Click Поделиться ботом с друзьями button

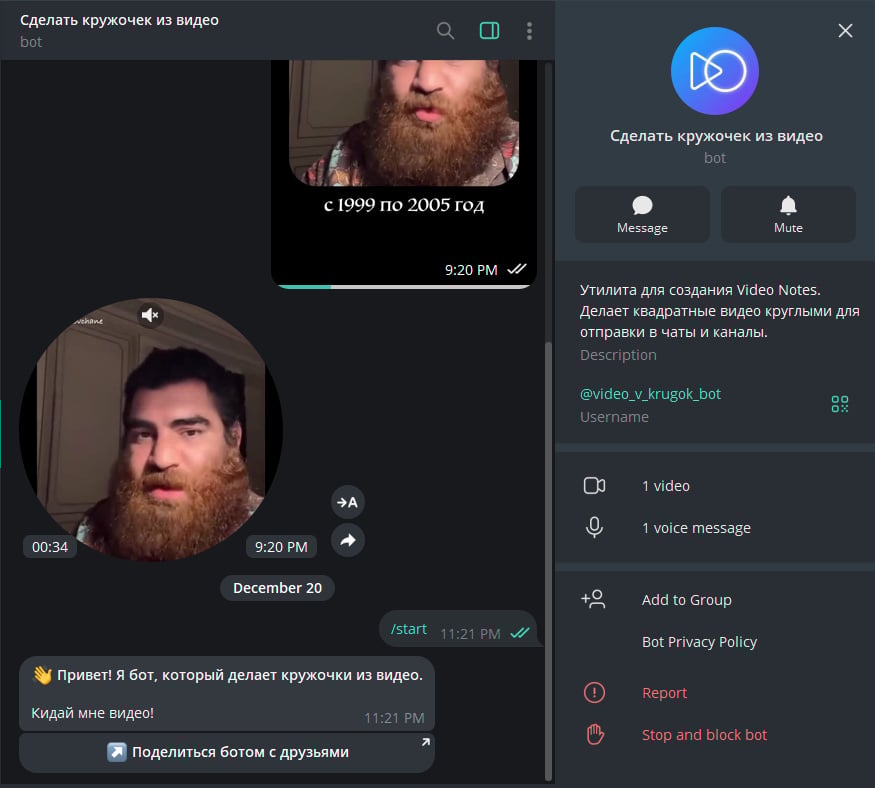click(227, 752)
